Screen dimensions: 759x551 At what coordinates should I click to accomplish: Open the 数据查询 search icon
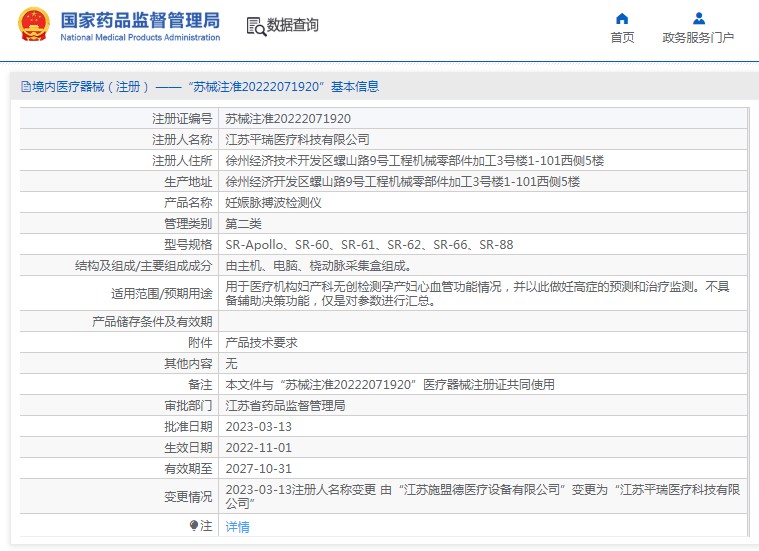256,27
